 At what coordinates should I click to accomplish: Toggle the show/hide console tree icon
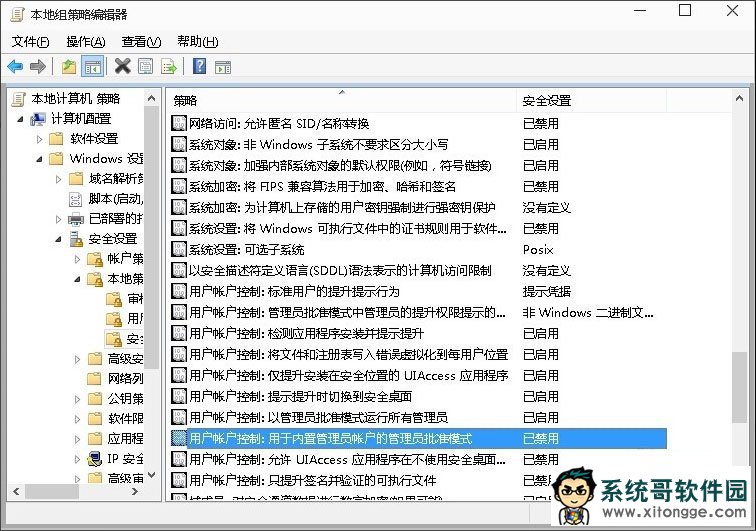coord(92,66)
